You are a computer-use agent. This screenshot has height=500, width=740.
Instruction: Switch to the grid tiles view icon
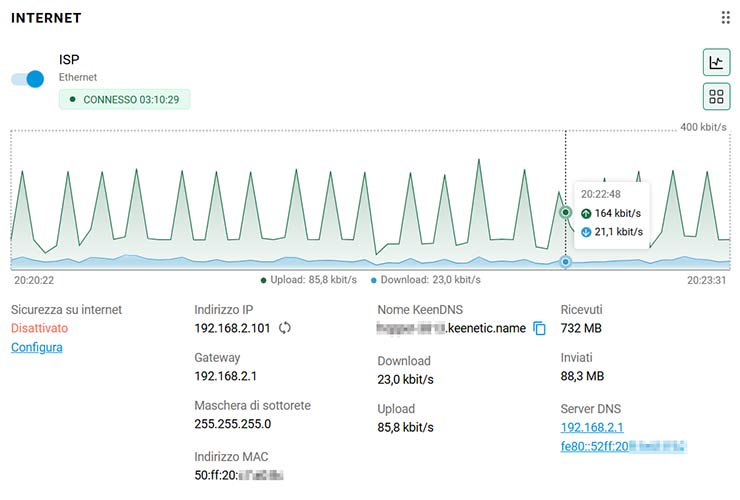click(x=716, y=97)
